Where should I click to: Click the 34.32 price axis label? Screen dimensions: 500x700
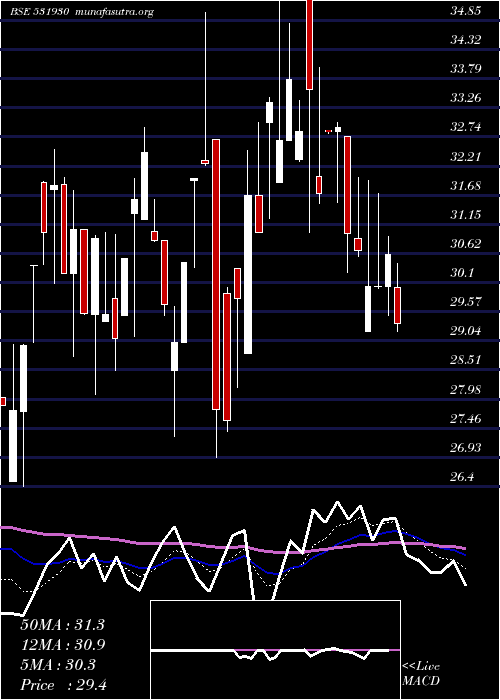(466, 40)
